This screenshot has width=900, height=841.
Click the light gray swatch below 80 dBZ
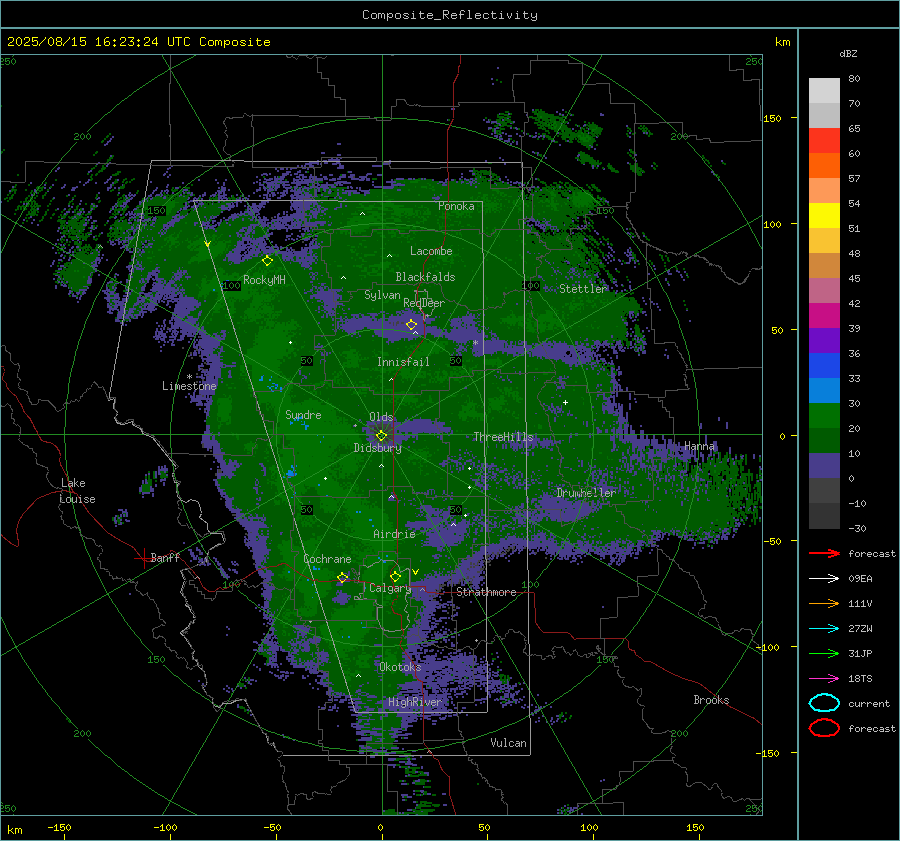pyautogui.click(x=824, y=90)
